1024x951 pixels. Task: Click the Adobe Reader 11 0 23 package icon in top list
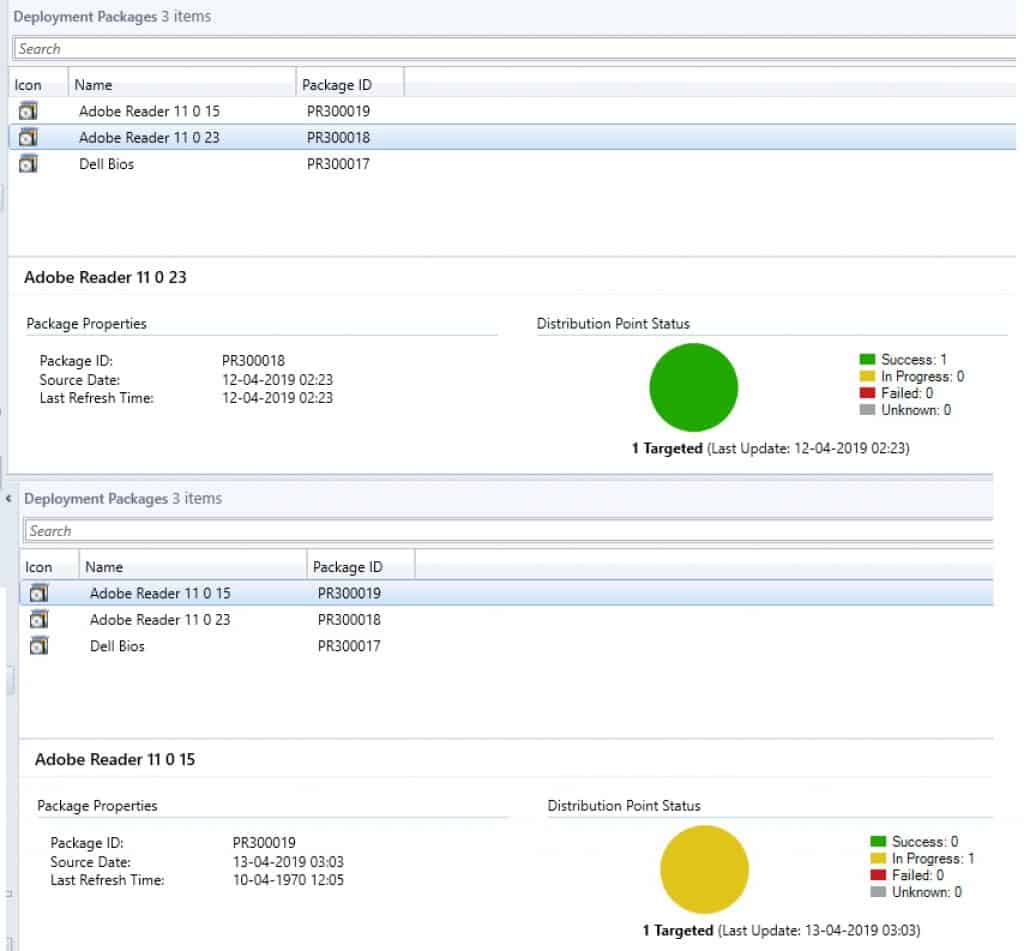(x=27, y=137)
